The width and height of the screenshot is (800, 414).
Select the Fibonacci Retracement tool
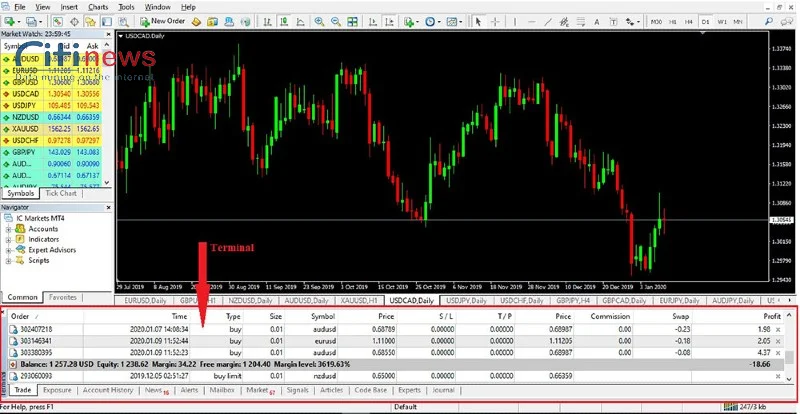point(581,21)
